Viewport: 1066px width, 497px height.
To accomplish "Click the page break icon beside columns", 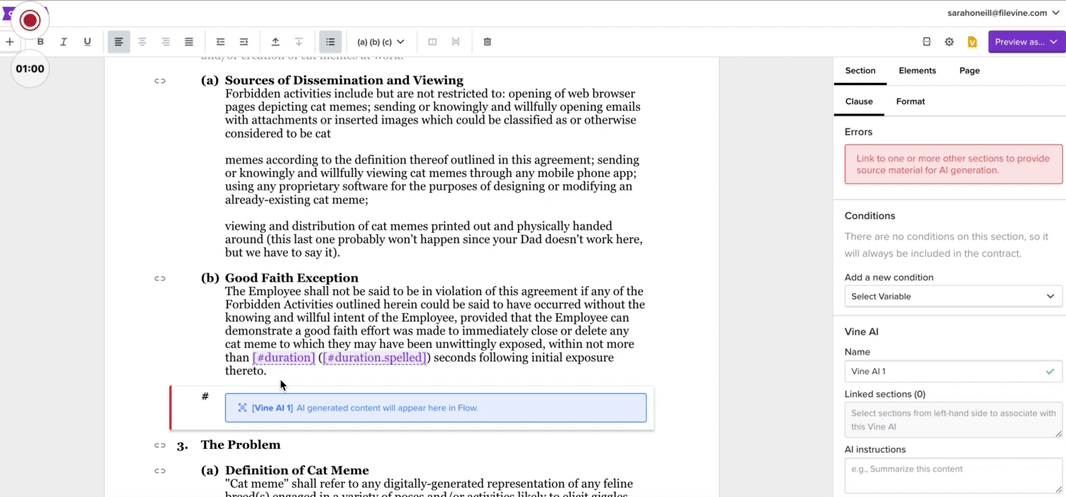I will [x=455, y=42].
